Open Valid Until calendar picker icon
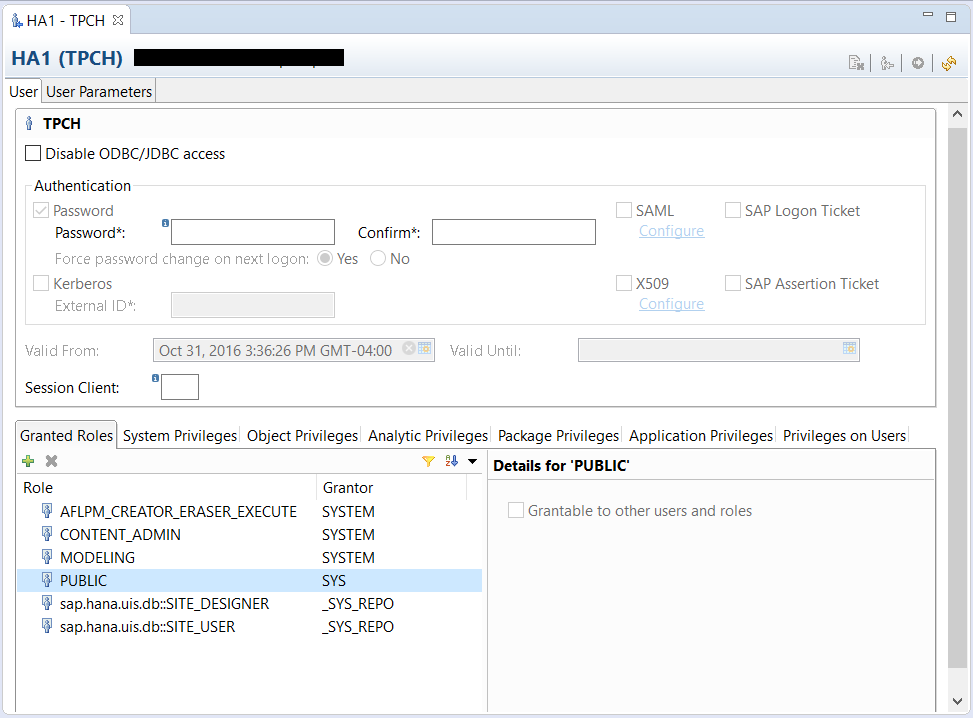This screenshot has width=973, height=718. tap(850, 348)
